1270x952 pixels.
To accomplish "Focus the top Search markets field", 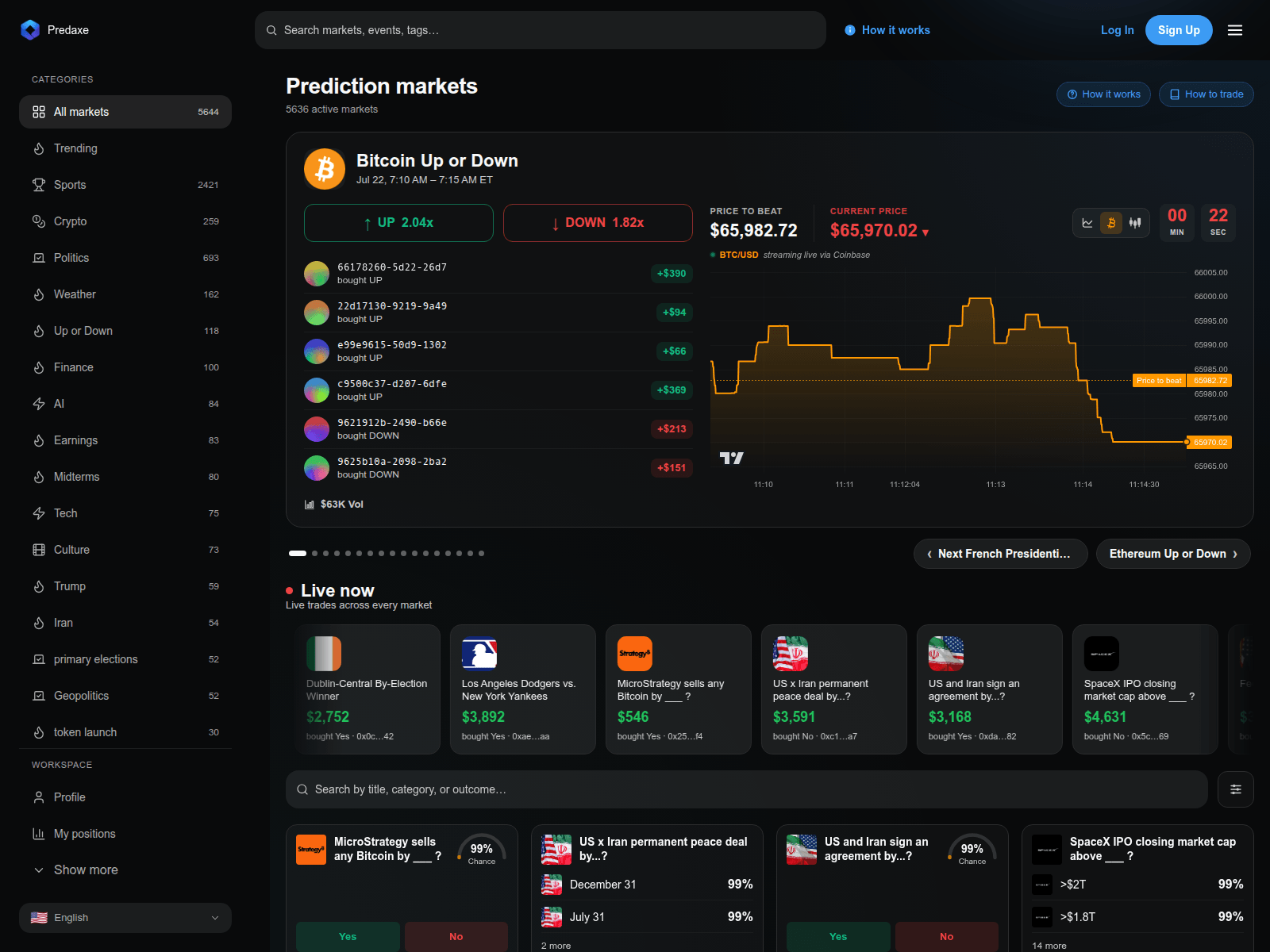I will (541, 30).
